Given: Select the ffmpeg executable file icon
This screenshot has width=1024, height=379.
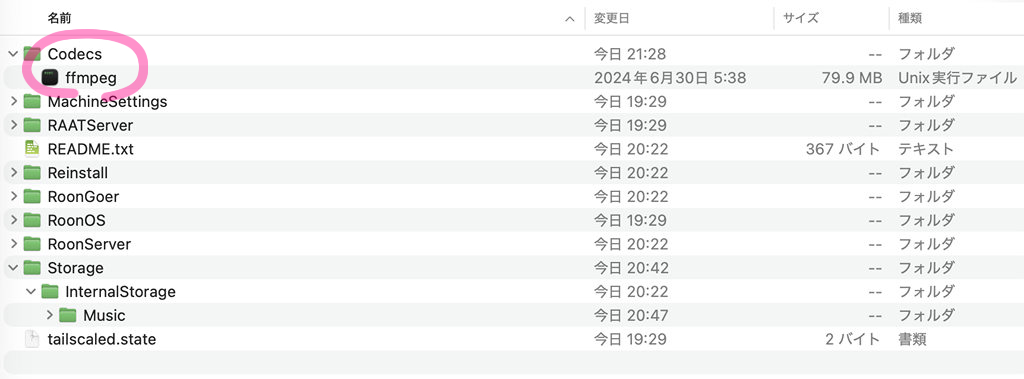Looking at the screenshot, I should click(50, 78).
